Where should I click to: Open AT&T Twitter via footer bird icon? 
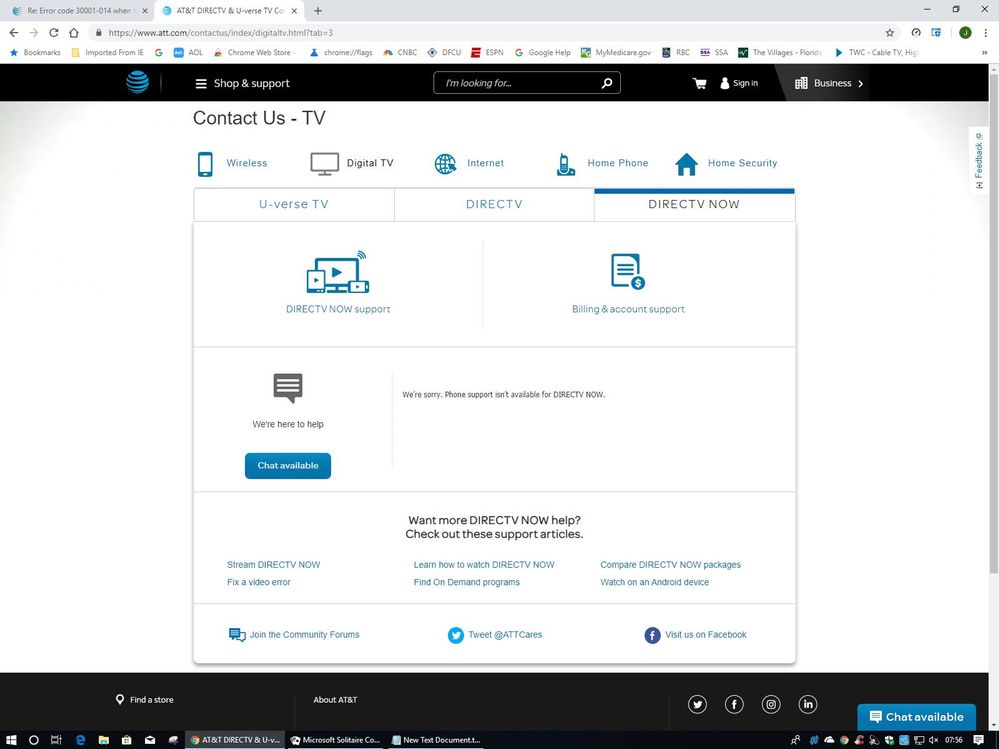point(697,704)
